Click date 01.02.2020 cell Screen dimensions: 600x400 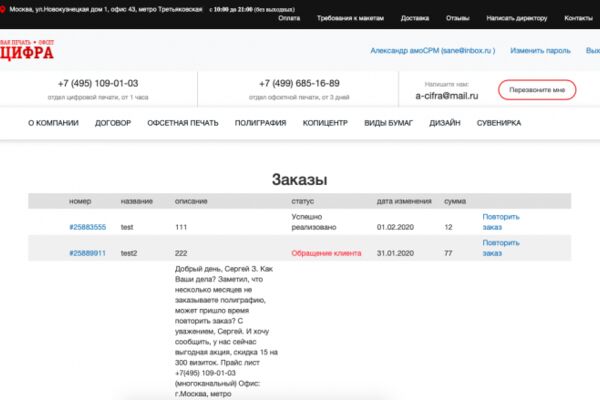395,227
